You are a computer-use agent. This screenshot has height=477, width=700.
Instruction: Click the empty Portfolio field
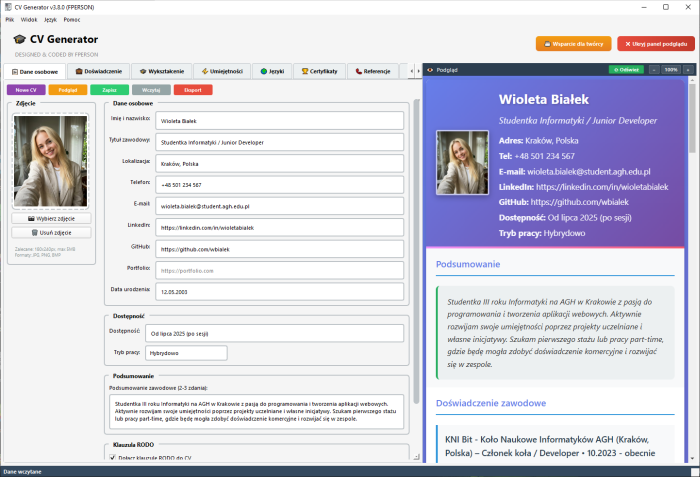pyautogui.click(x=279, y=270)
